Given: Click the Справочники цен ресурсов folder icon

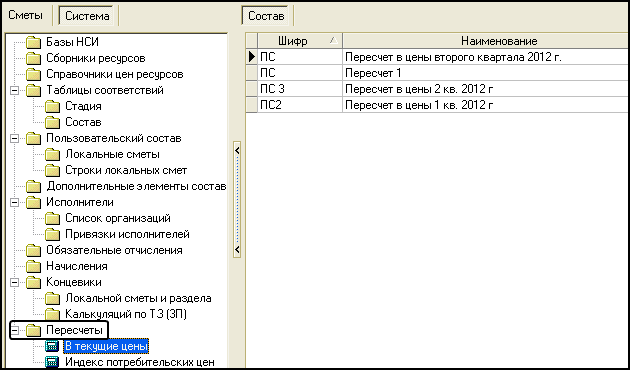Looking at the screenshot, I should [x=34, y=74].
